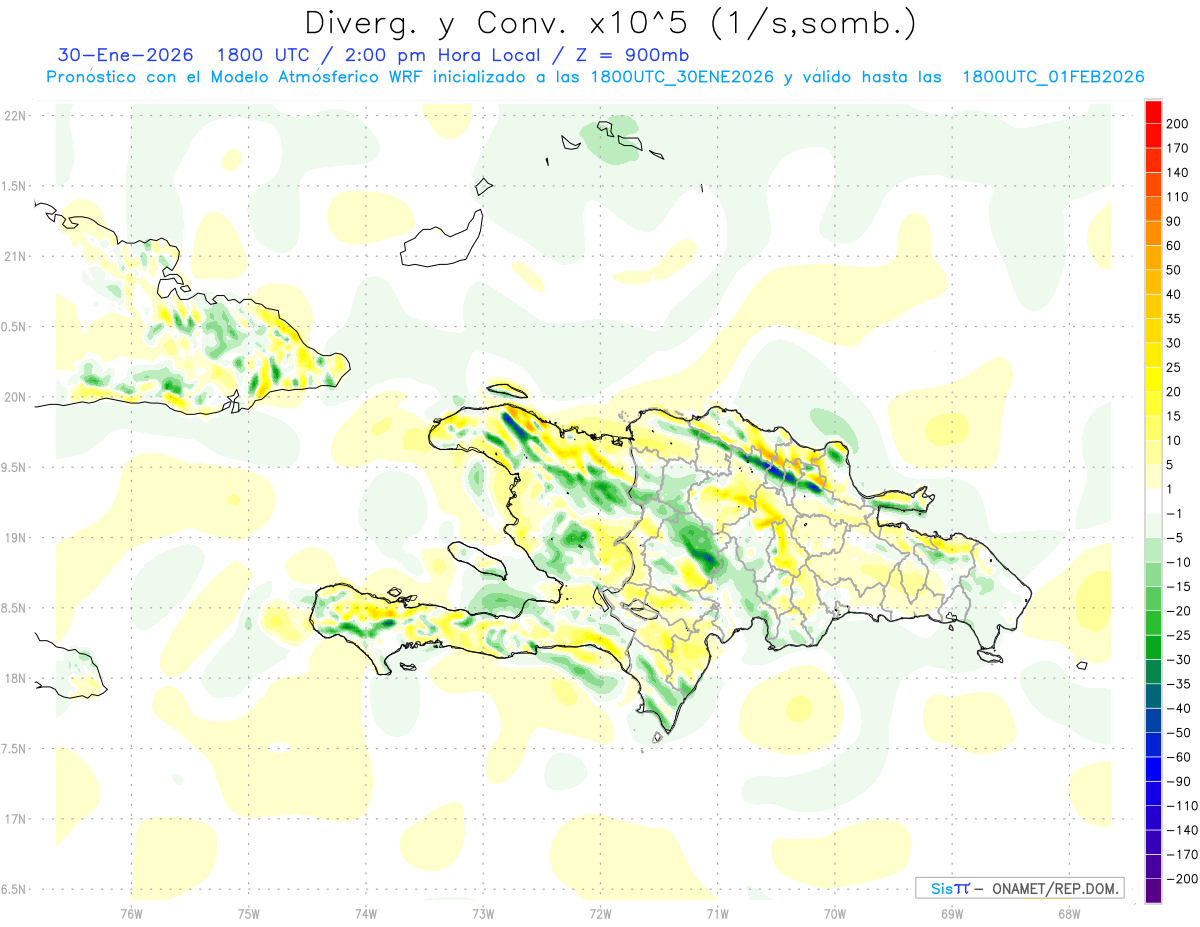Image resolution: width=1200 pixels, height=927 pixels.
Task: Click the "-90" color scale label
Action: (1178, 781)
